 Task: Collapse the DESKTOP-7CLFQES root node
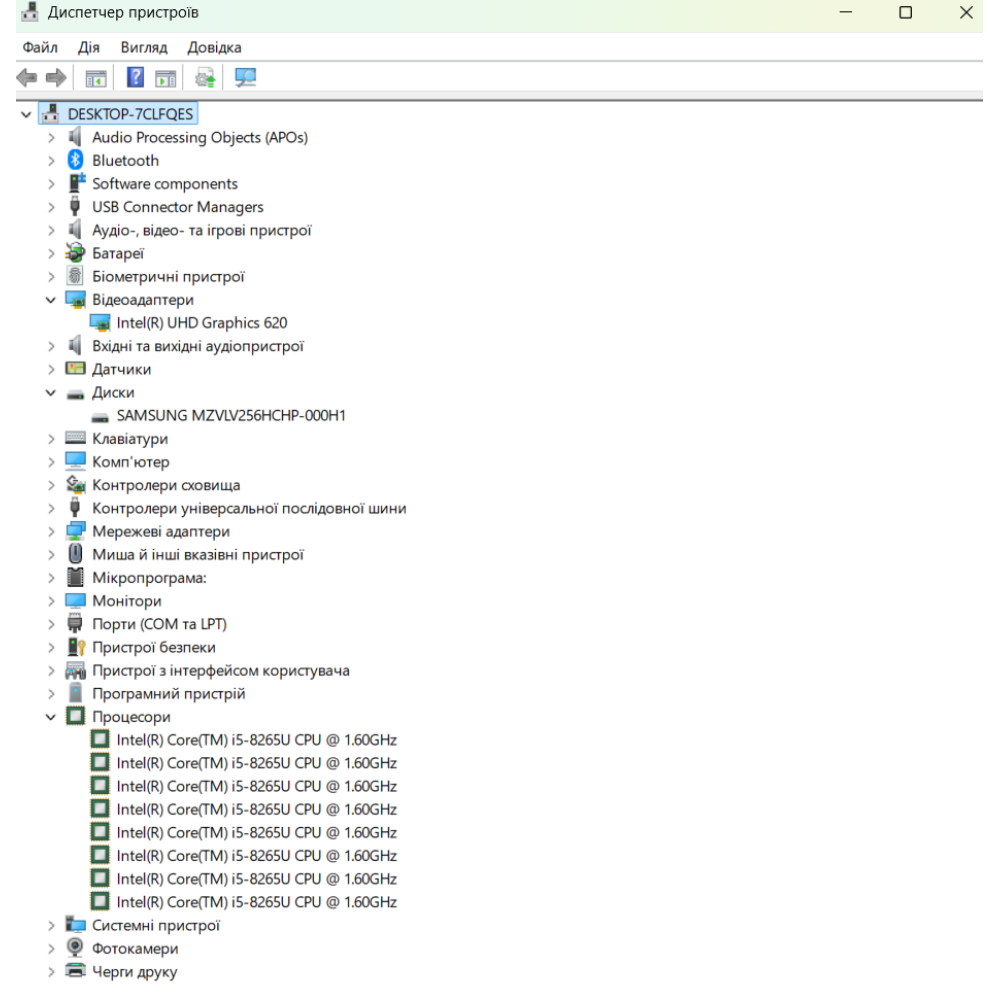[26, 114]
